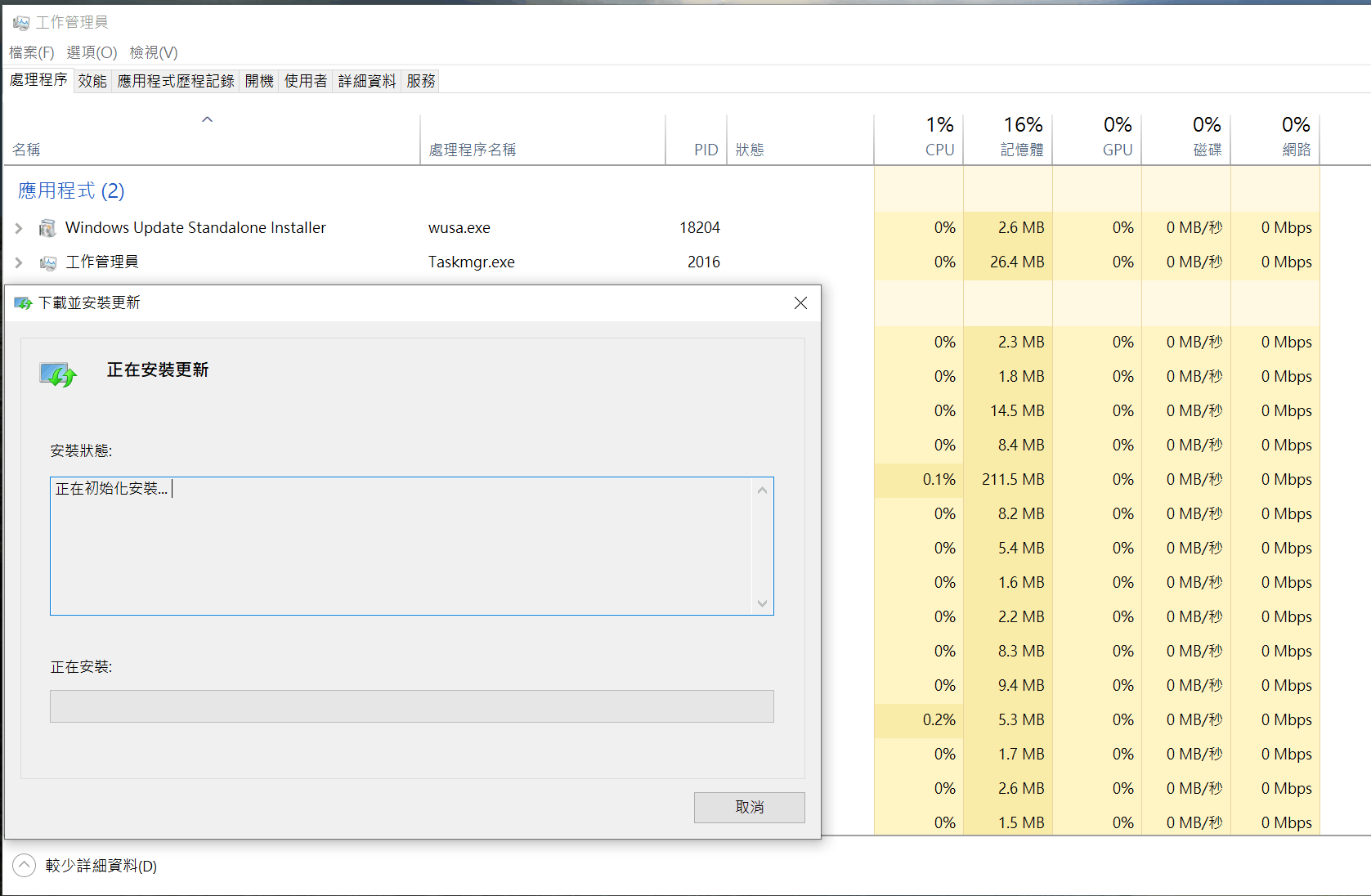Expand the 工作管理員 Taskmgr.exe process row
Viewport: 1371px width, 896px height.
[x=19, y=262]
